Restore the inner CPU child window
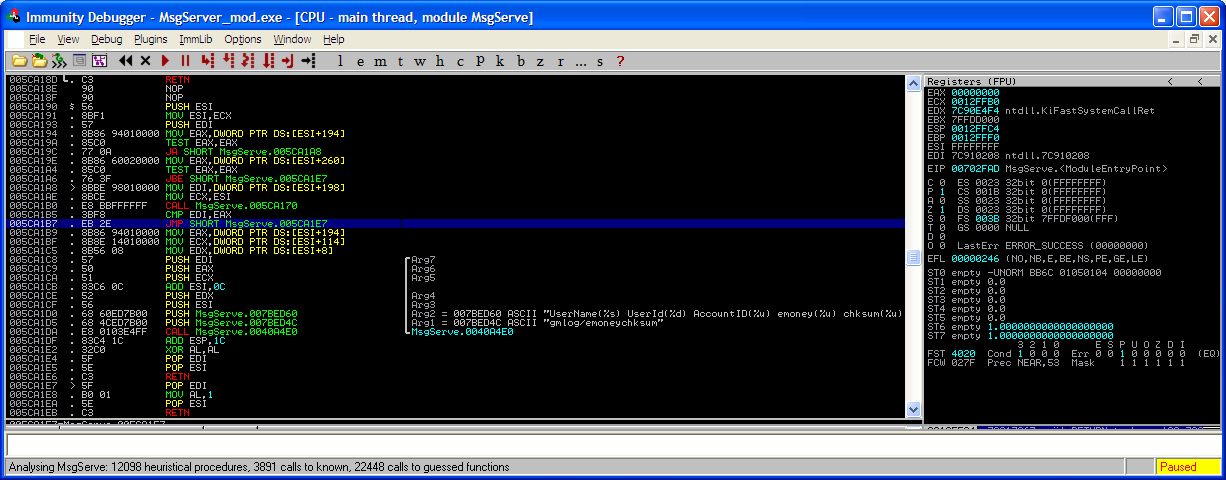 (x=1196, y=40)
